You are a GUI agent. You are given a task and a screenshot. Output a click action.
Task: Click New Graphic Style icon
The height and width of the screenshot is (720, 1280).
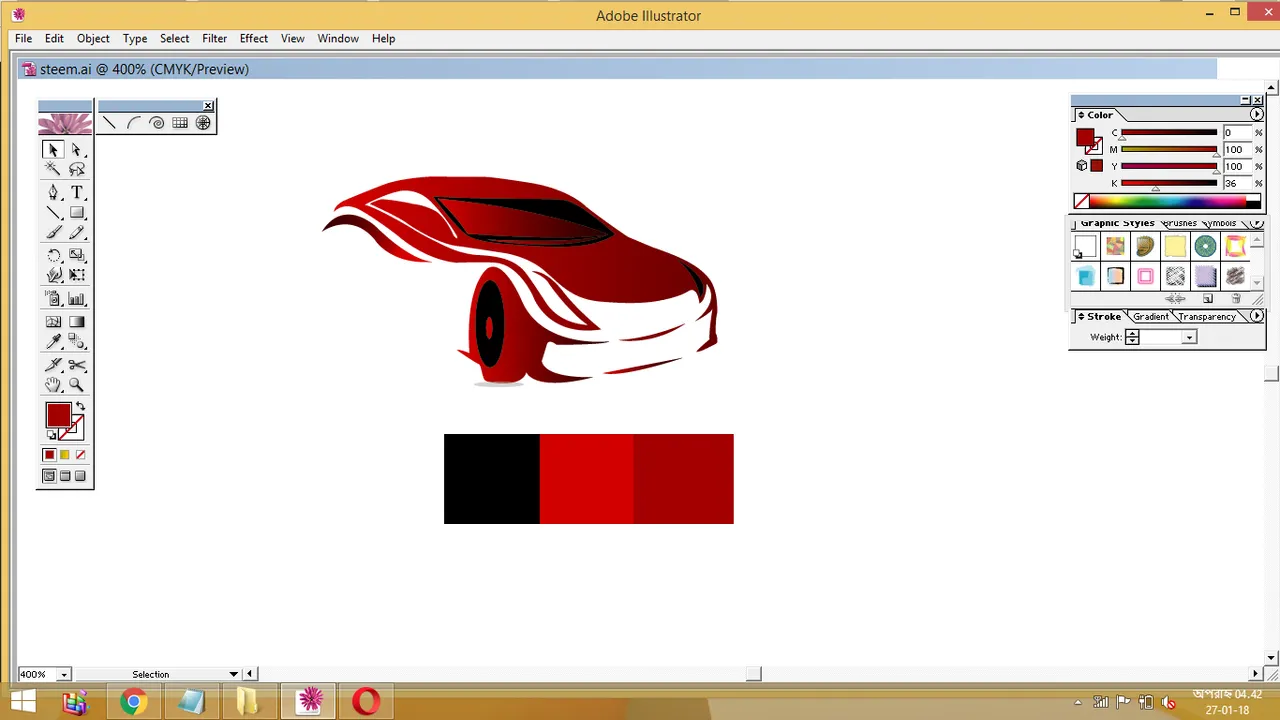tap(1208, 299)
